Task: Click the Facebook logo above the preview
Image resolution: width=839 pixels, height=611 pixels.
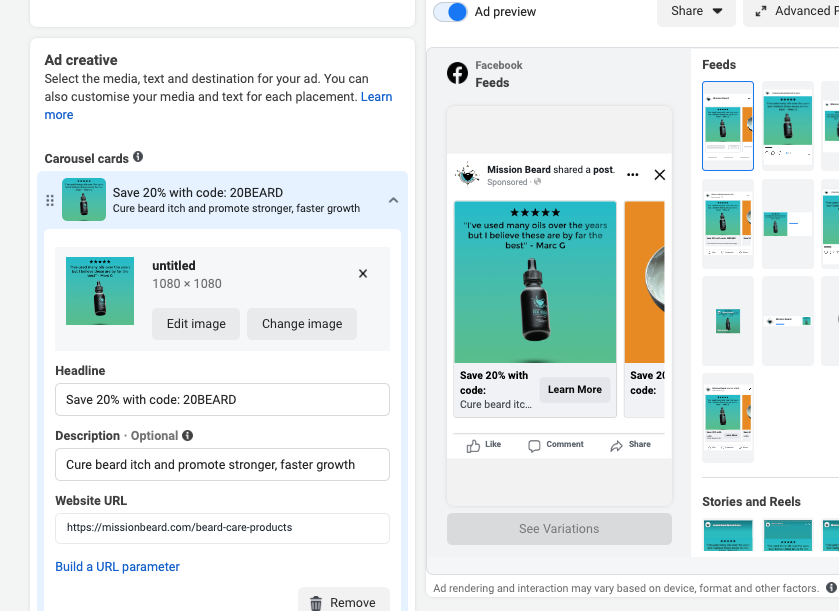Action: [x=457, y=73]
